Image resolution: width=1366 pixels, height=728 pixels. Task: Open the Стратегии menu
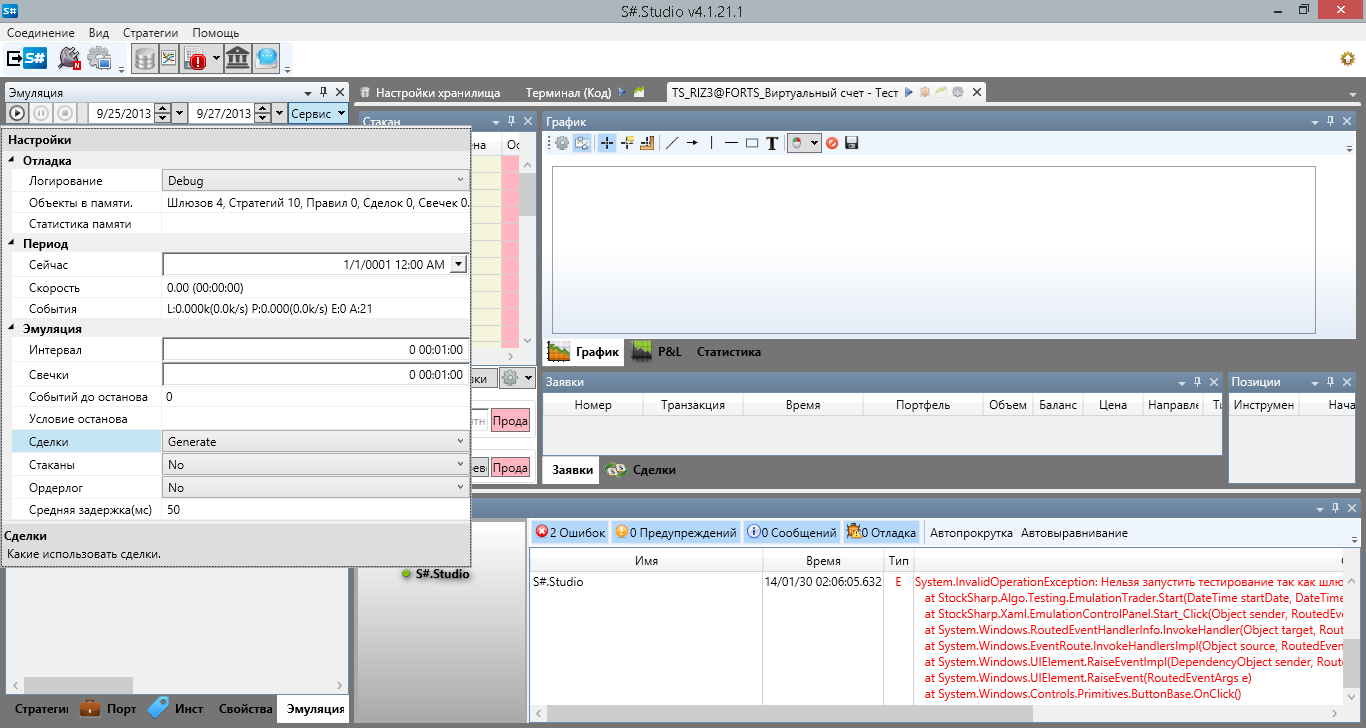(150, 33)
